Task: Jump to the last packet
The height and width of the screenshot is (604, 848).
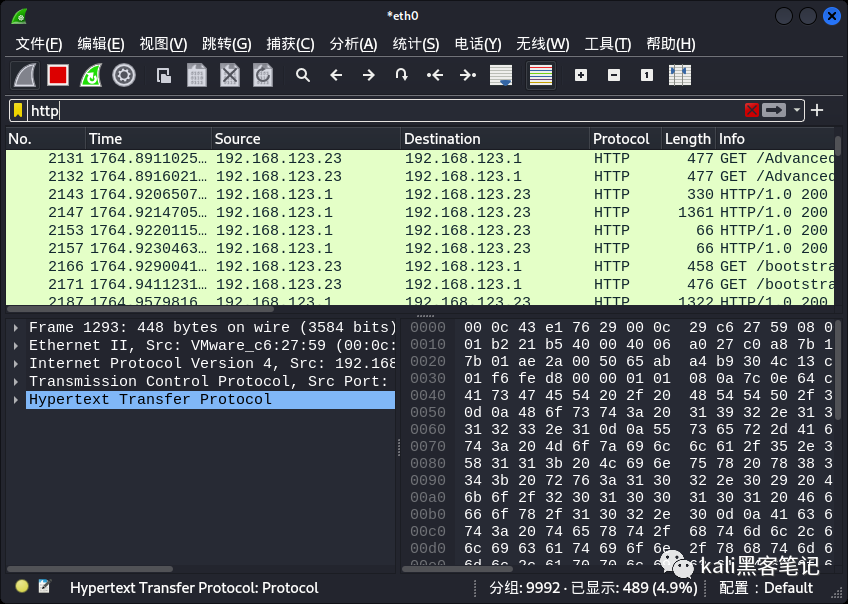Action: coord(468,75)
